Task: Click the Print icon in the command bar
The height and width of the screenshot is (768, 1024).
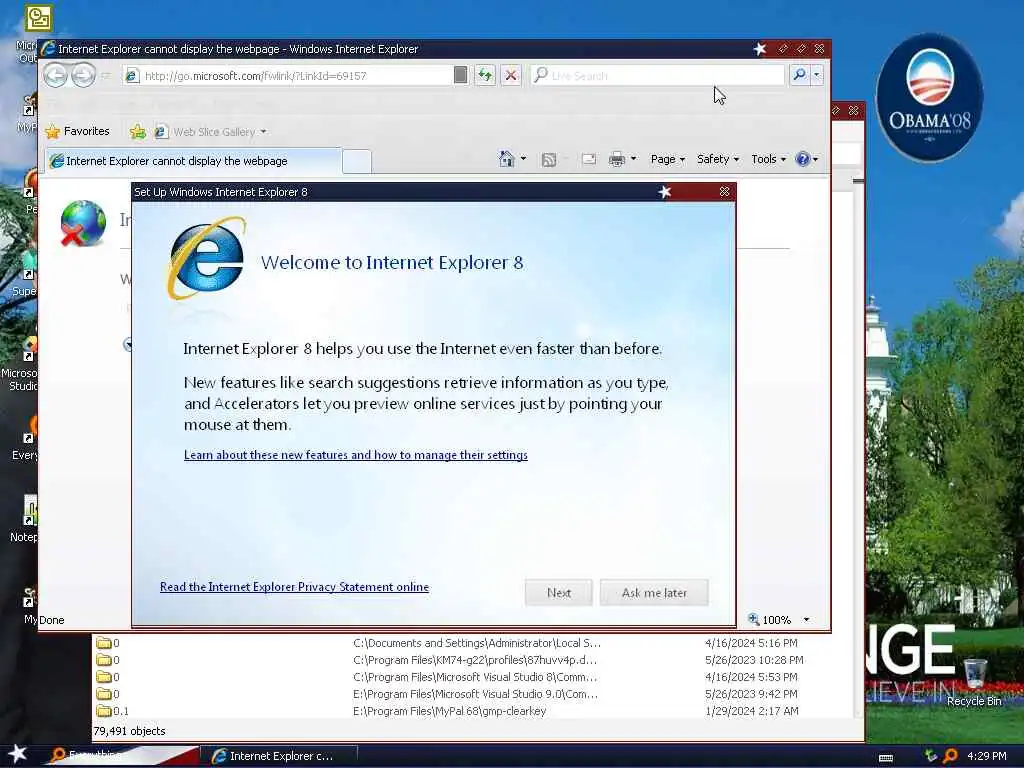Action: pyautogui.click(x=616, y=159)
